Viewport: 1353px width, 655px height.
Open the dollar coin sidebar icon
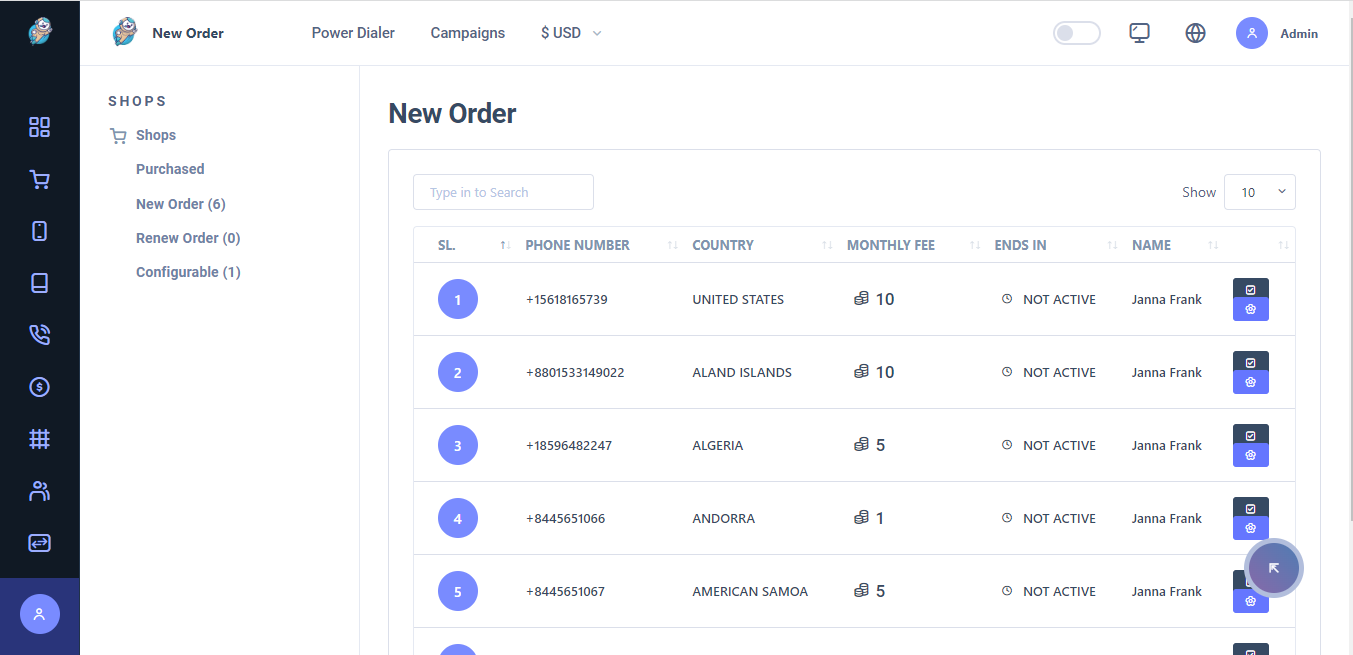39,387
